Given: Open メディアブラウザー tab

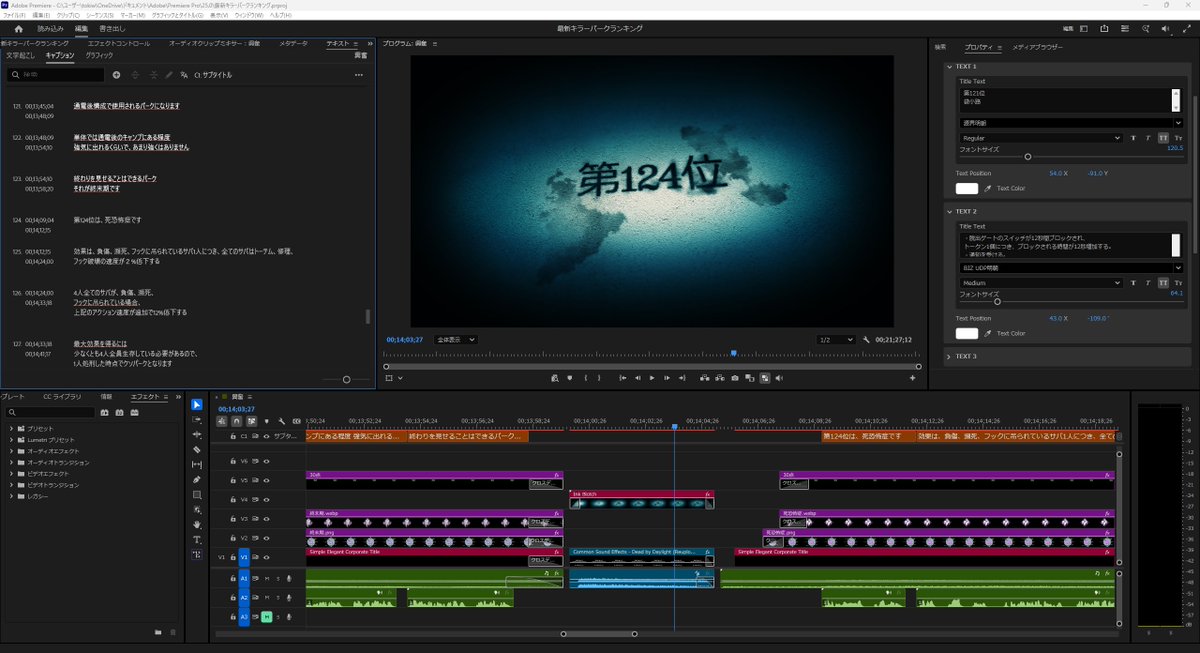Looking at the screenshot, I should tap(1037, 47).
